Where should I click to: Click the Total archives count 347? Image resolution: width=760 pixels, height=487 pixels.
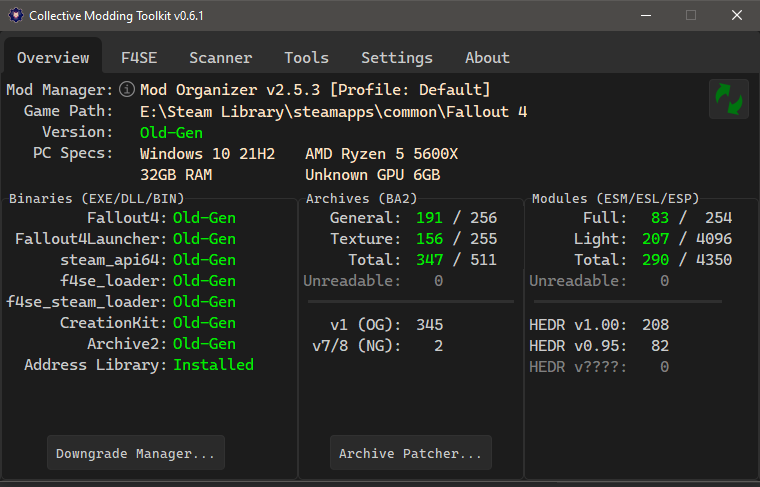[x=429, y=260]
